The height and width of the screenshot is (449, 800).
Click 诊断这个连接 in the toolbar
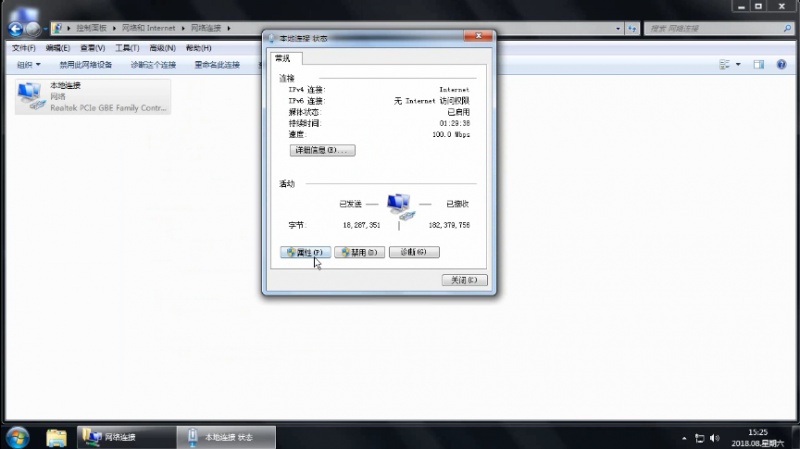(153, 65)
